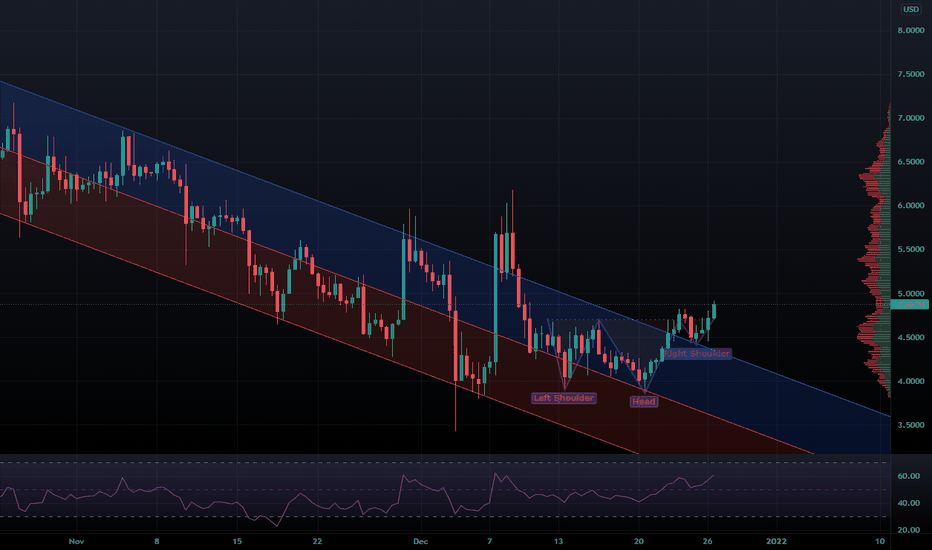Screen dimensions: 932x550
Task: Click the USD currency button
Action: pyautogui.click(x=911, y=9)
